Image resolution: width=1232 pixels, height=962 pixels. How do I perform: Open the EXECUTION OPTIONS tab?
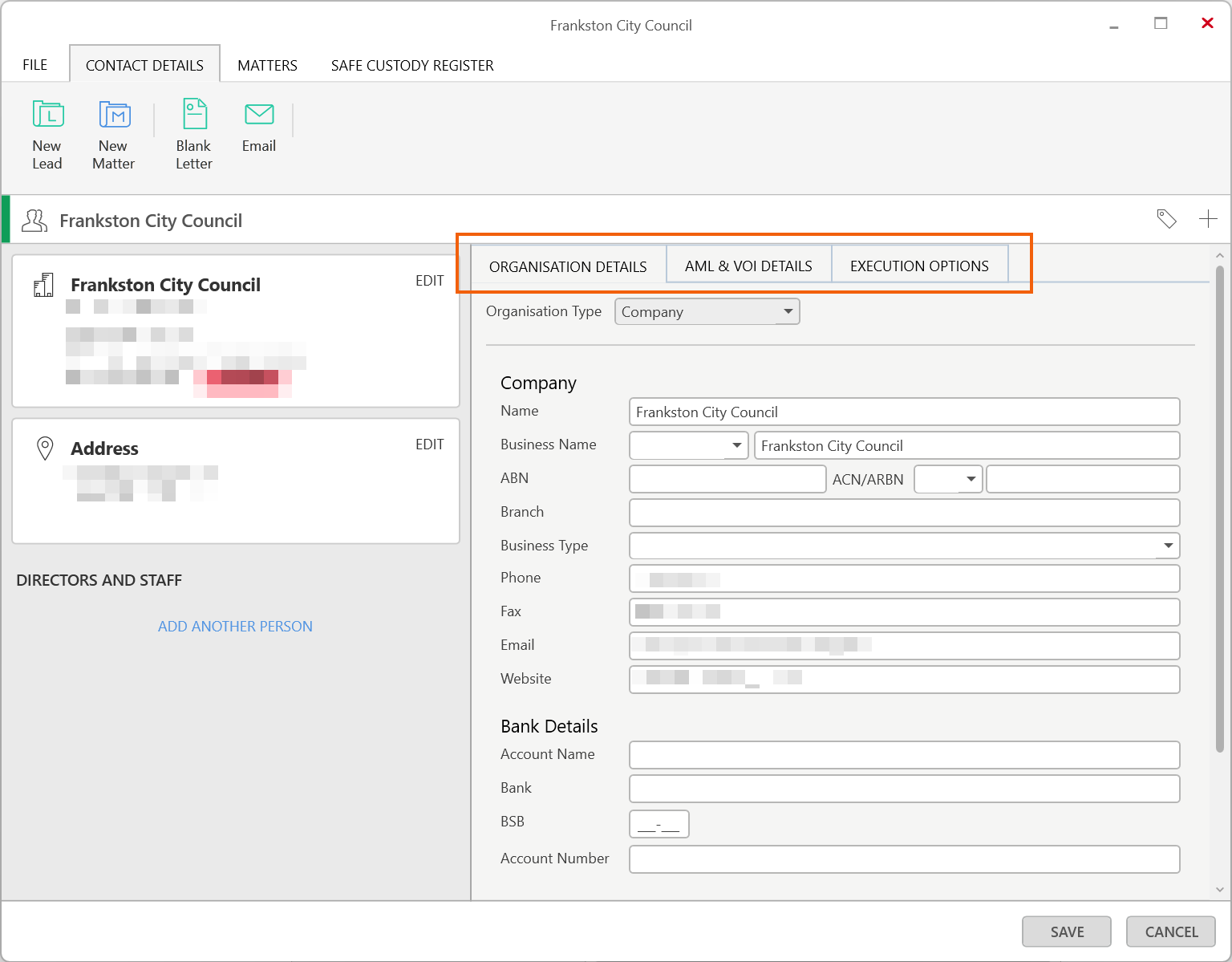pos(919,266)
